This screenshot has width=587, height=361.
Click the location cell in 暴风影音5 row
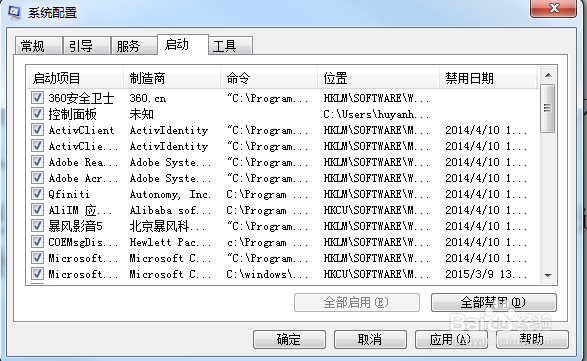(376, 227)
